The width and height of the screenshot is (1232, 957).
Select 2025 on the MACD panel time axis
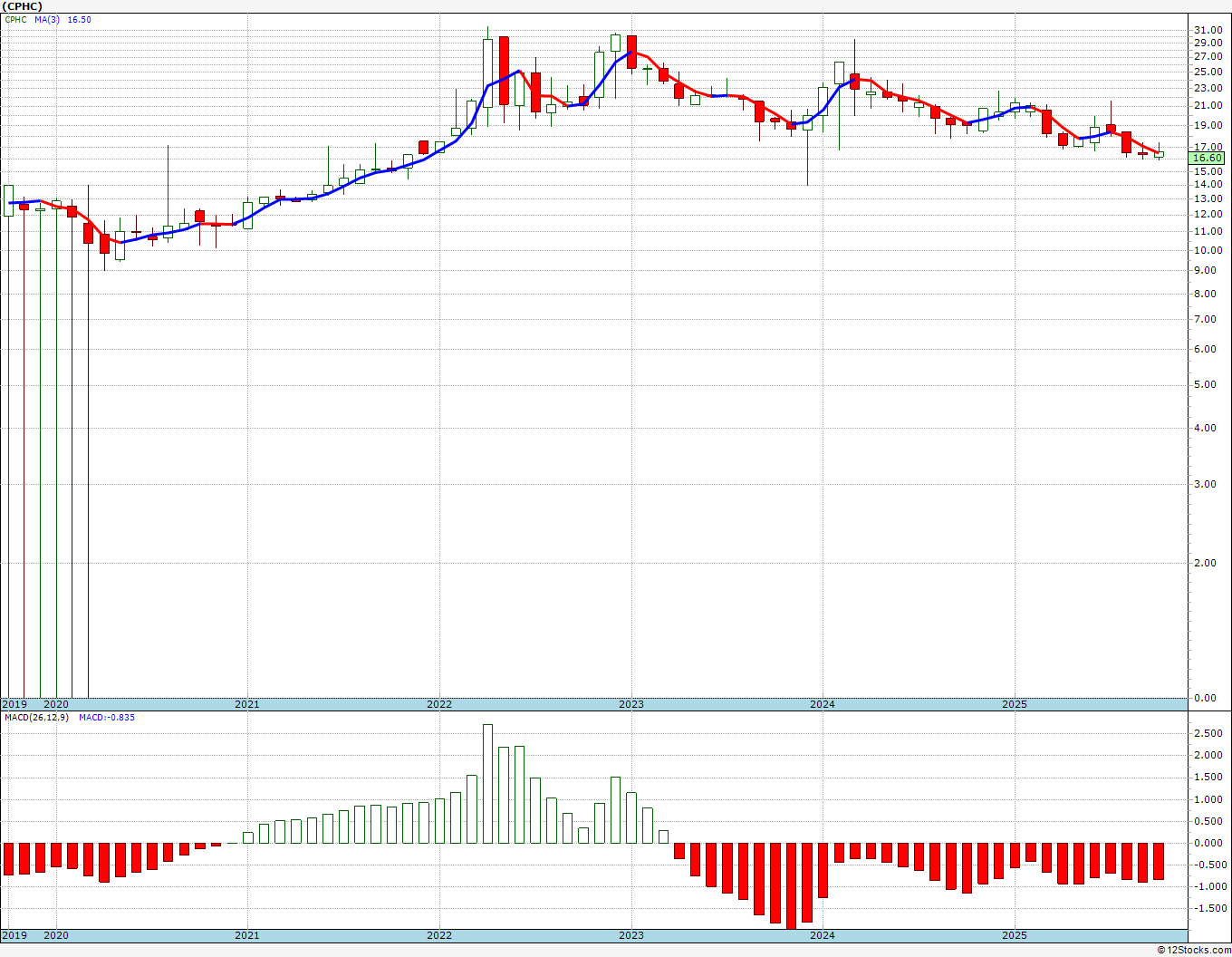coord(1015,935)
